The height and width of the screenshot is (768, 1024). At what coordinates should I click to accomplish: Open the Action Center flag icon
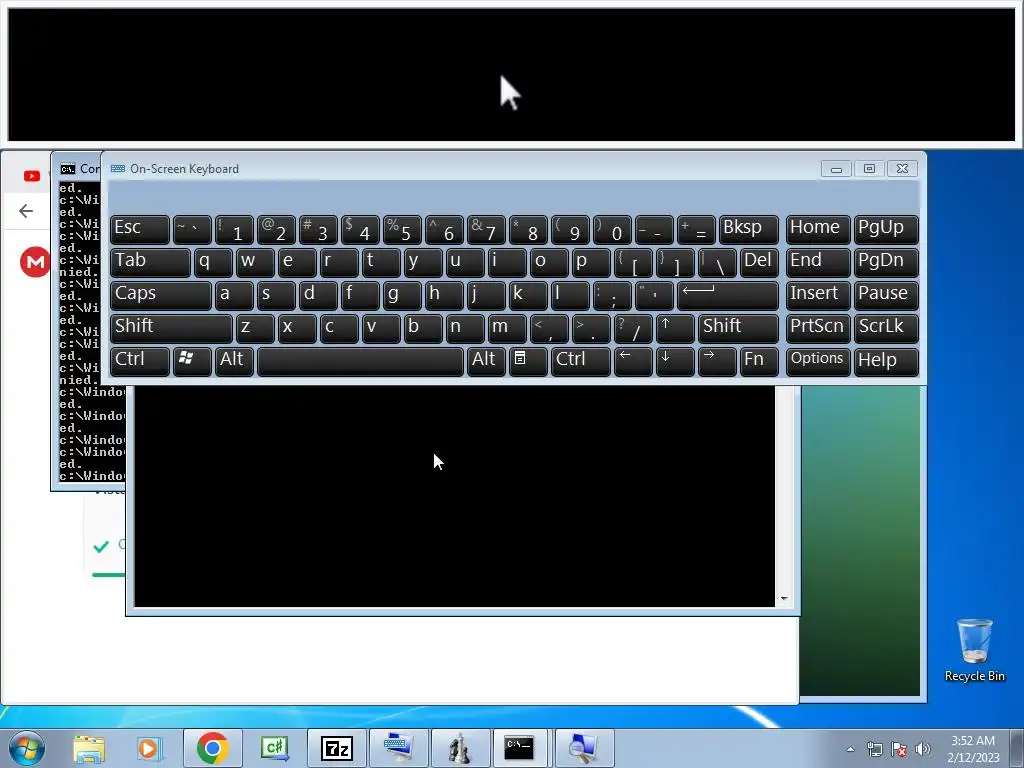tap(899, 749)
